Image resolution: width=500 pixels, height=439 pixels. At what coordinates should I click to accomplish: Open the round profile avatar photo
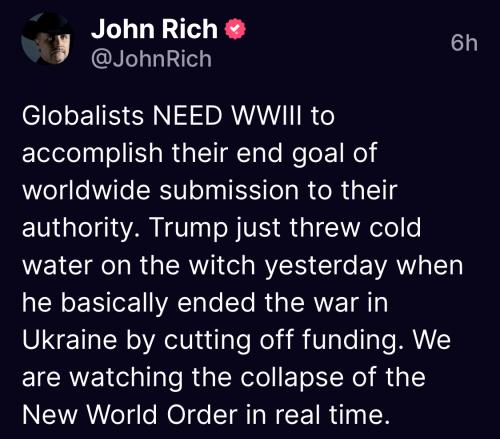point(48,39)
